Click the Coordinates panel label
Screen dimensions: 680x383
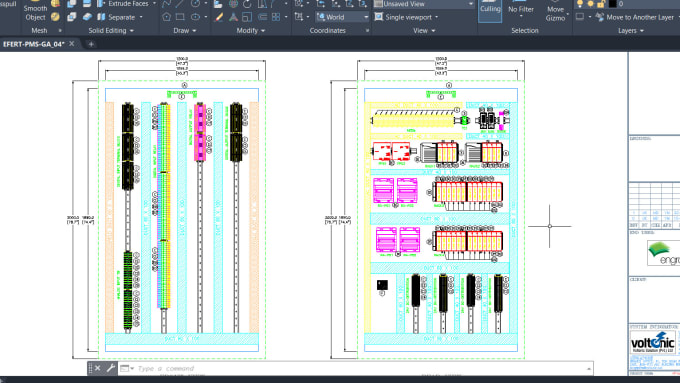(327, 30)
